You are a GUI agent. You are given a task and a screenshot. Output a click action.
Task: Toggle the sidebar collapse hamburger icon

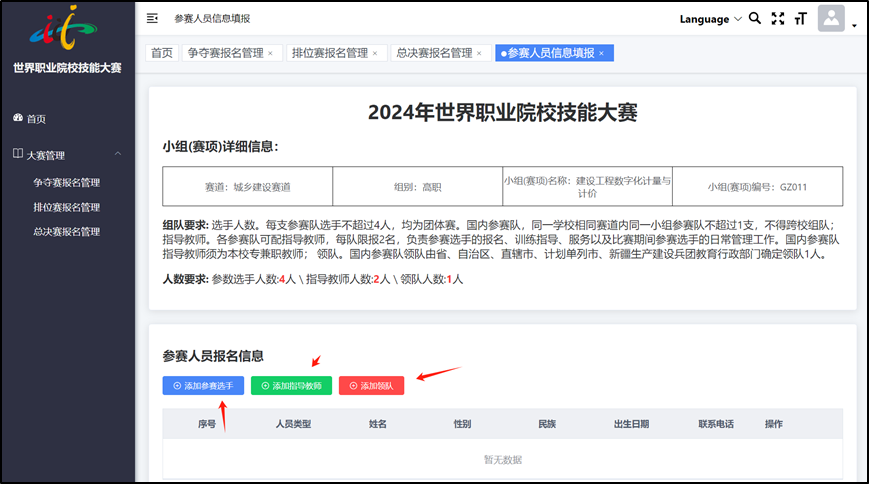point(152,18)
